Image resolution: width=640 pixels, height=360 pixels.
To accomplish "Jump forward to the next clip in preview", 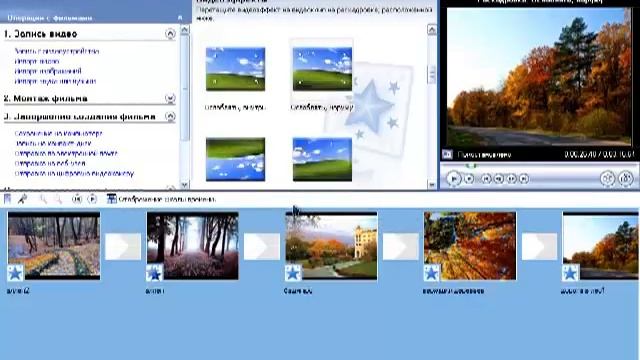I will (x=524, y=178).
